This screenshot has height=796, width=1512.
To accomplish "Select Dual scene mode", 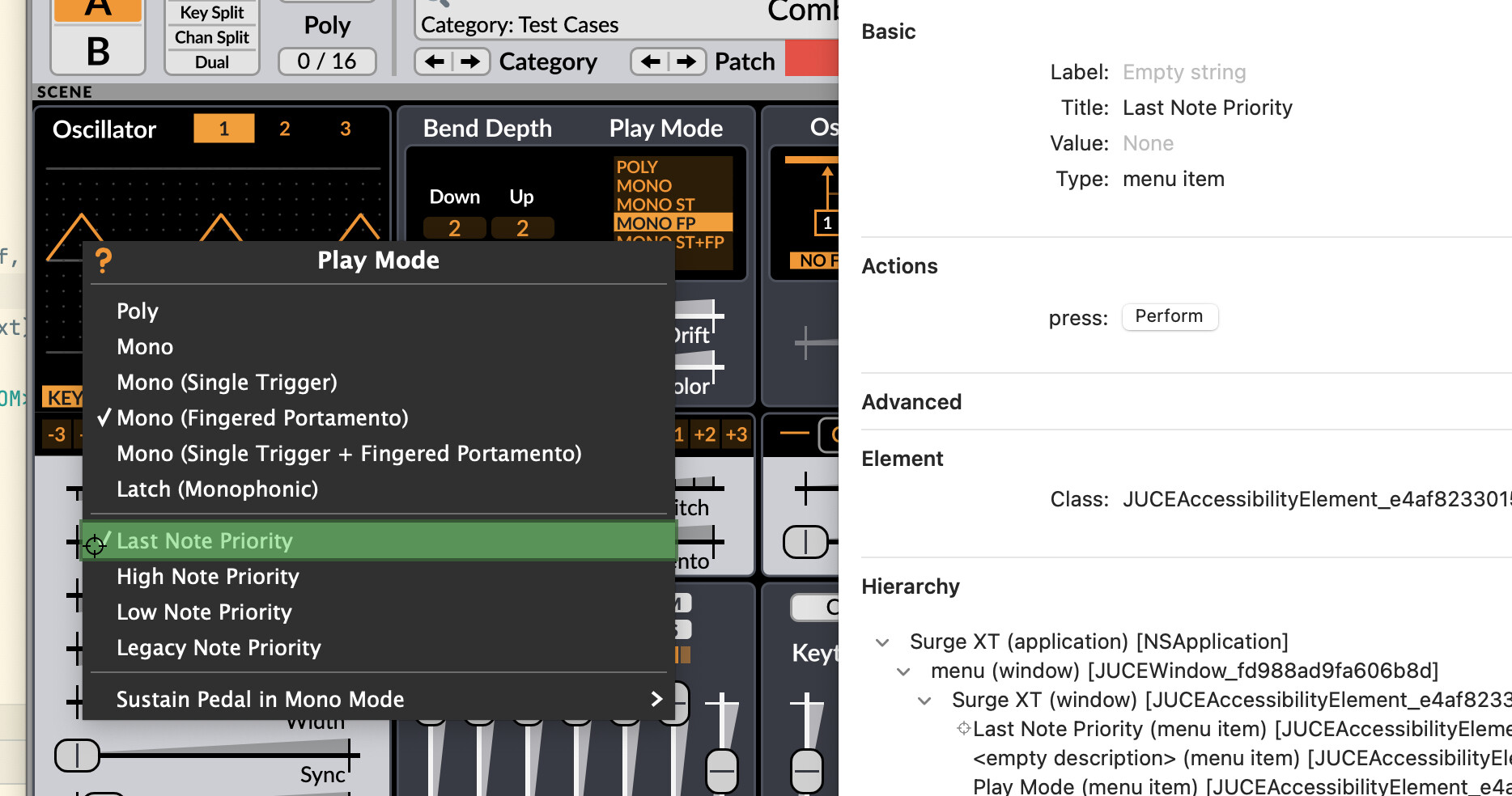I will pos(212,62).
